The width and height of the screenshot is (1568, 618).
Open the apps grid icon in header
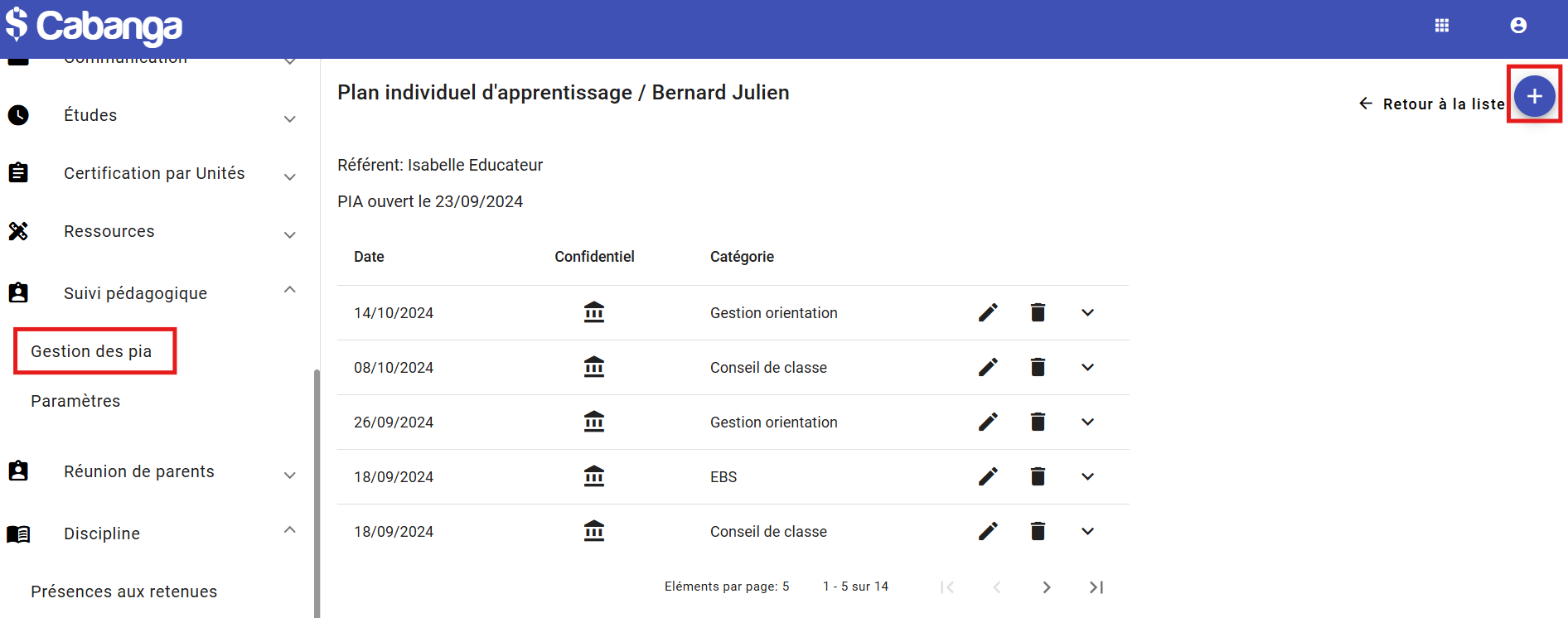(x=1442, y=26)
